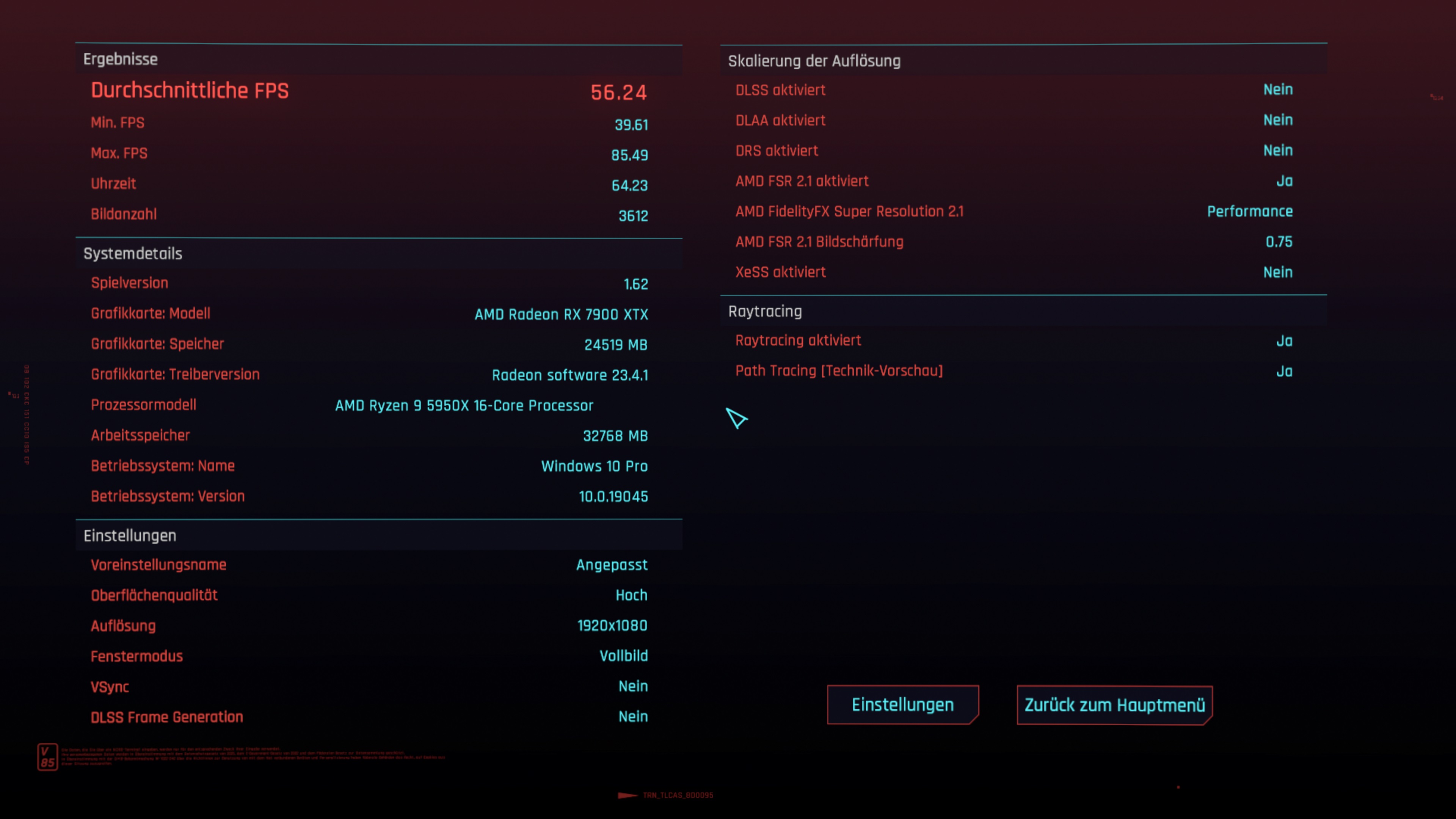Click the AMD Radeon RX 7900 XTX text
The width and height of the screenshot is (1456, 819).
pyautogui.click(x=561, y=314)
